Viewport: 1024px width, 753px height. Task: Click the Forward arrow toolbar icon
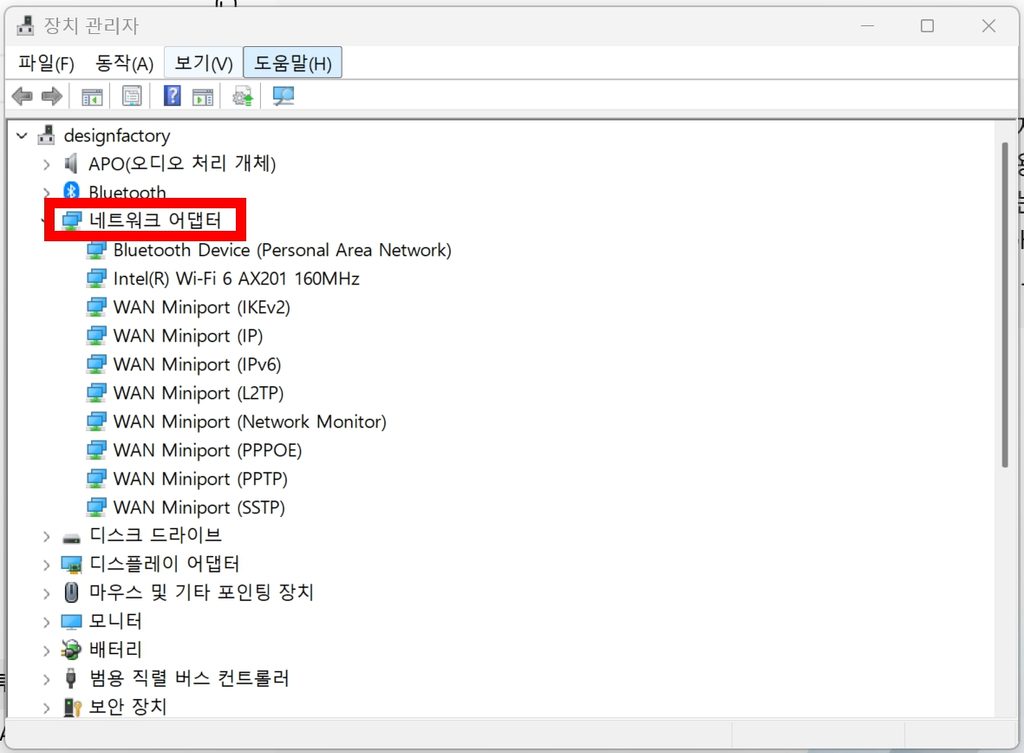pyautogui.click(x=52, y=97)
